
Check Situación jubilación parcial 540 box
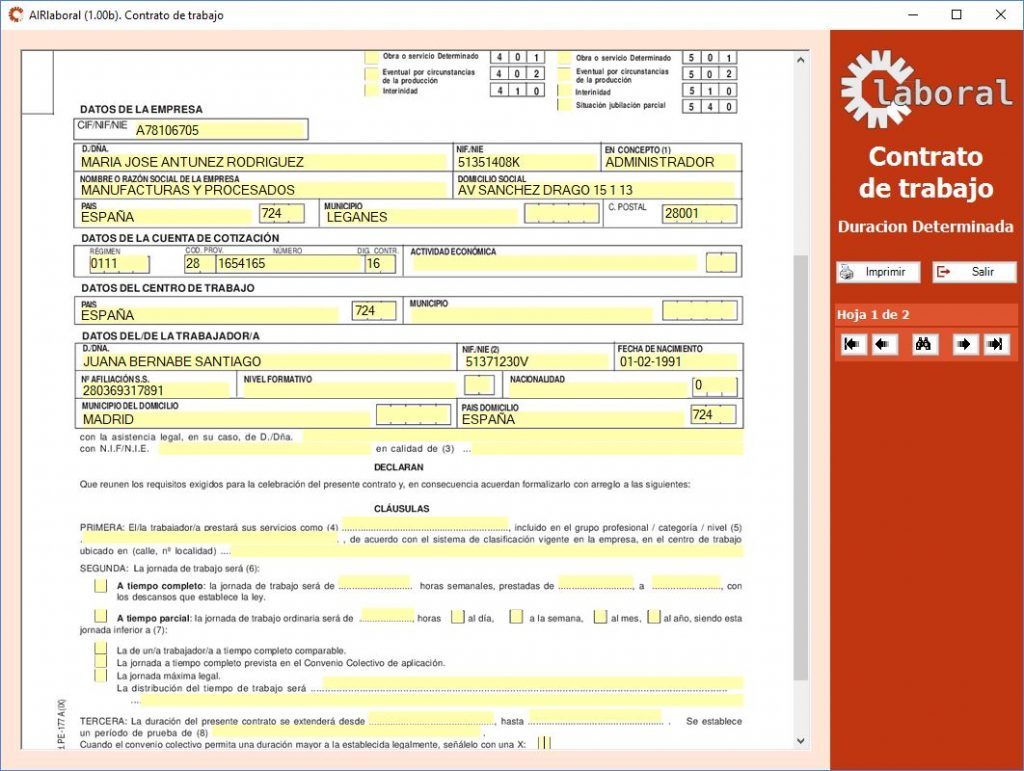tap(564, 105)
